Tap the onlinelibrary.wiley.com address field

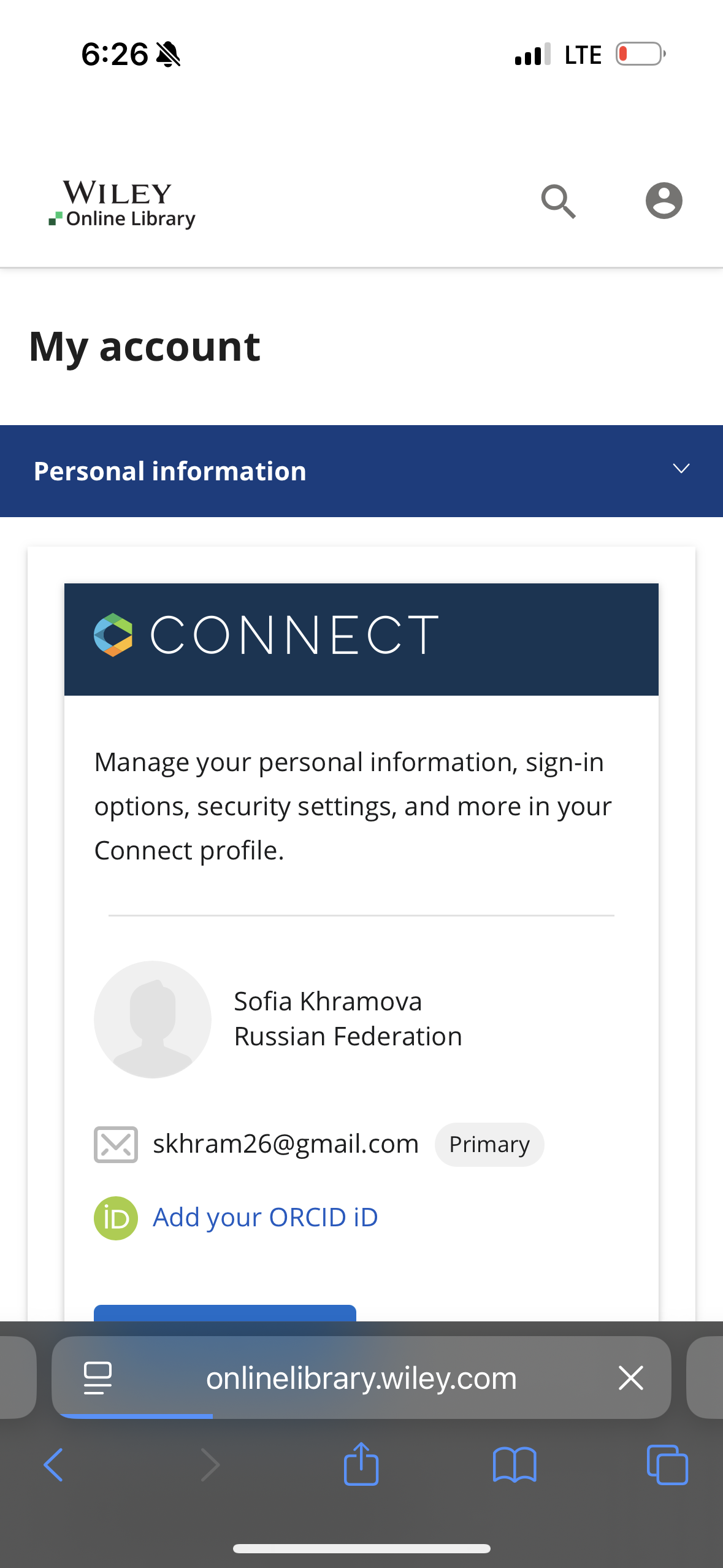(361, 1378)
